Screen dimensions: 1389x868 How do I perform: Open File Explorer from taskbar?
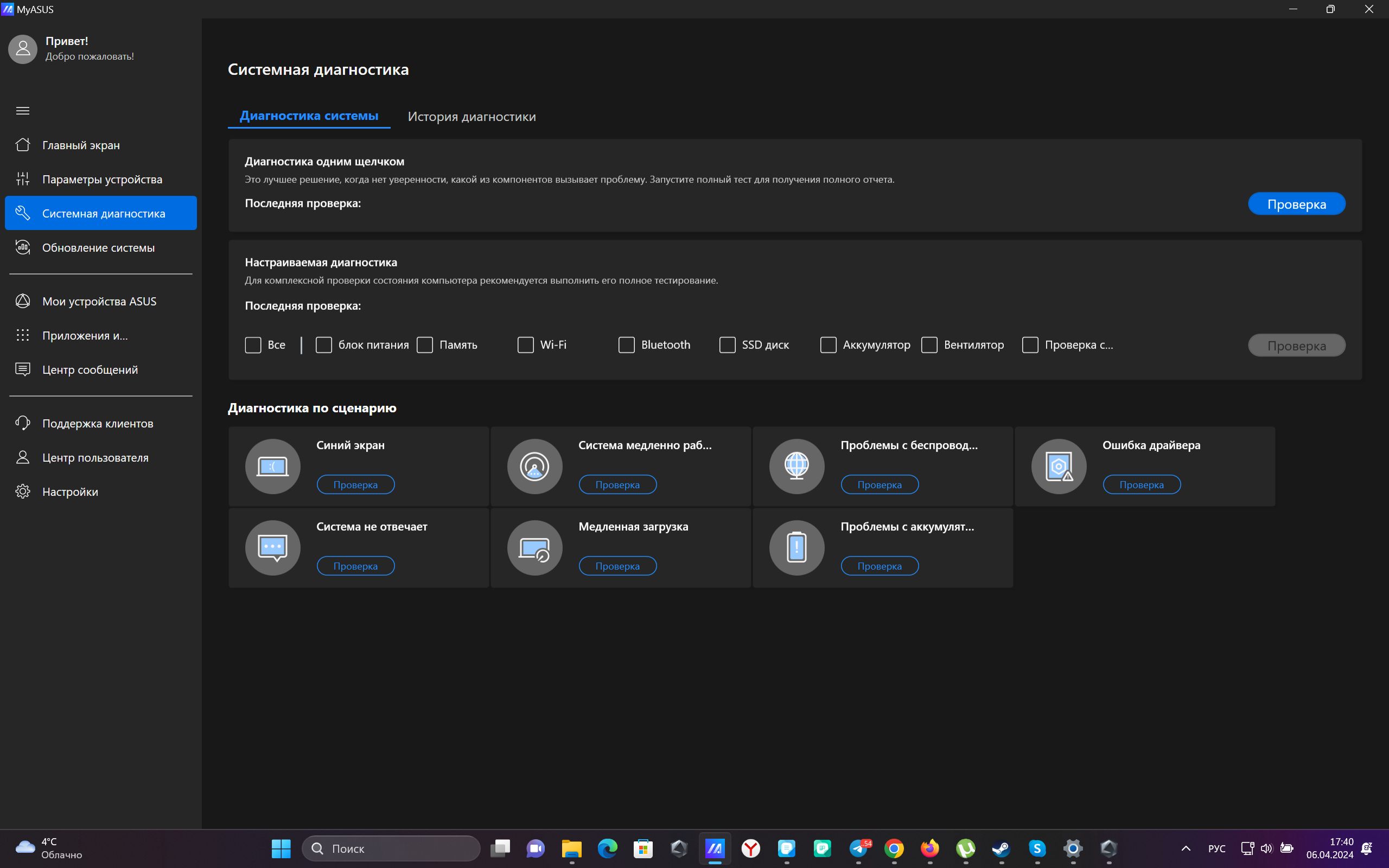(572, 848)
